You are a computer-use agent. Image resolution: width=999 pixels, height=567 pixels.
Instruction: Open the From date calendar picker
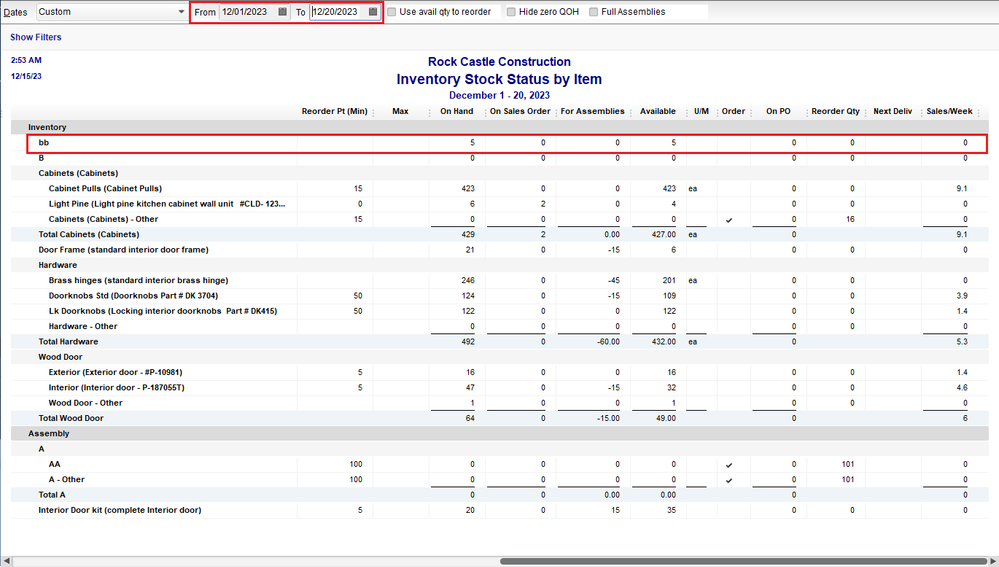[x=283, y=12]
